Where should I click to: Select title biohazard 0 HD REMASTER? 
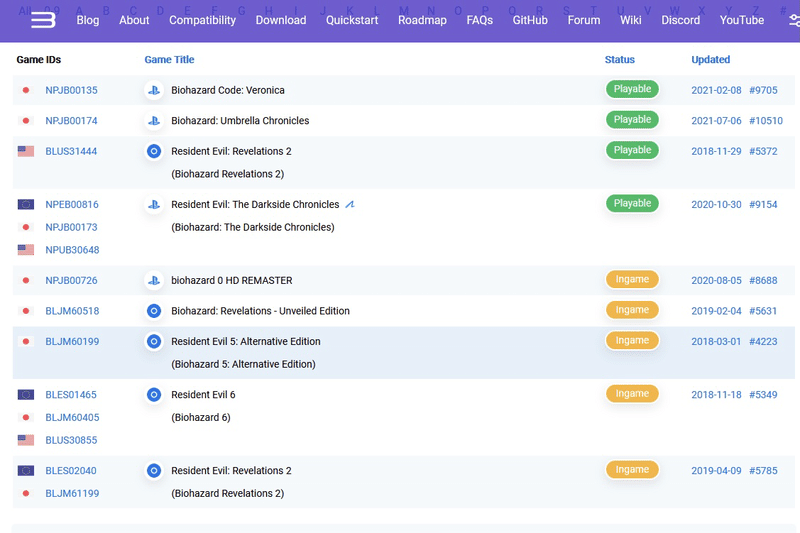[x=232, y=281]
